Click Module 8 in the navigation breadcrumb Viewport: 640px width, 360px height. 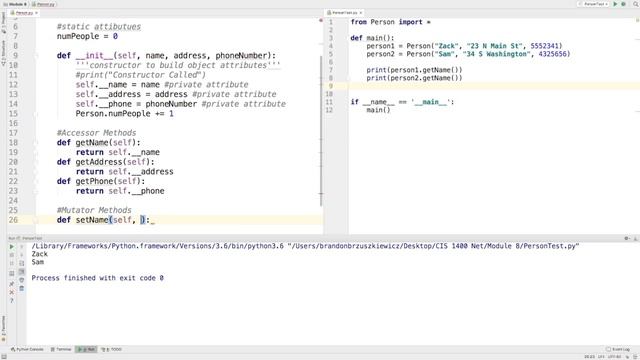click(15, 4)
